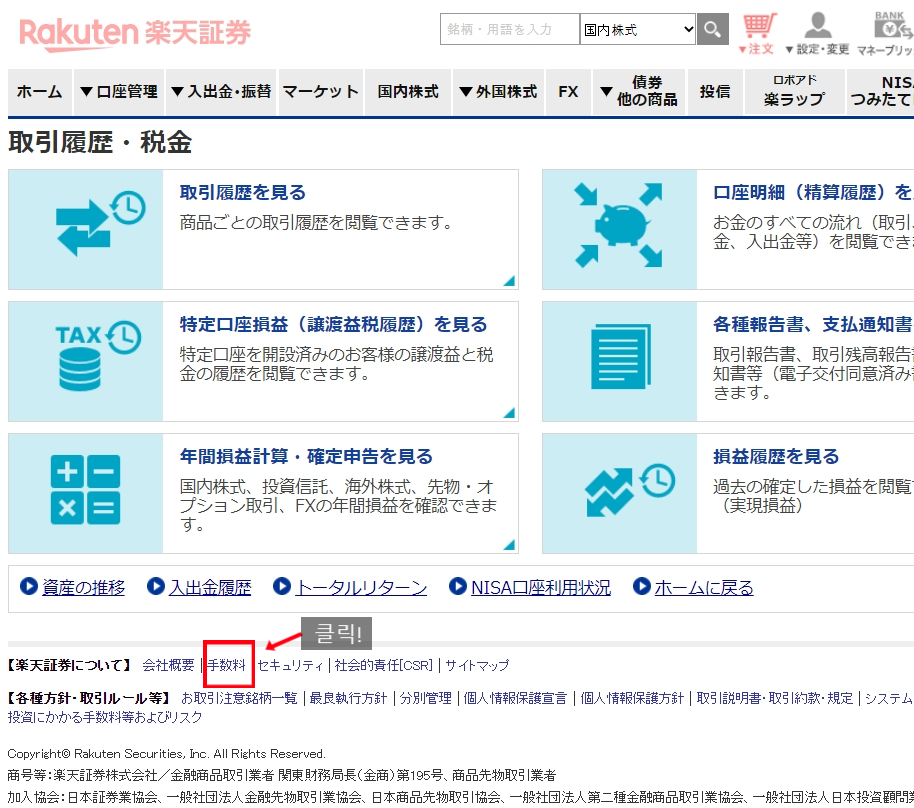This screenshot has width=914, height=808.
Task: Open the person 設定・変更 icon
Action: pos(817,34)
